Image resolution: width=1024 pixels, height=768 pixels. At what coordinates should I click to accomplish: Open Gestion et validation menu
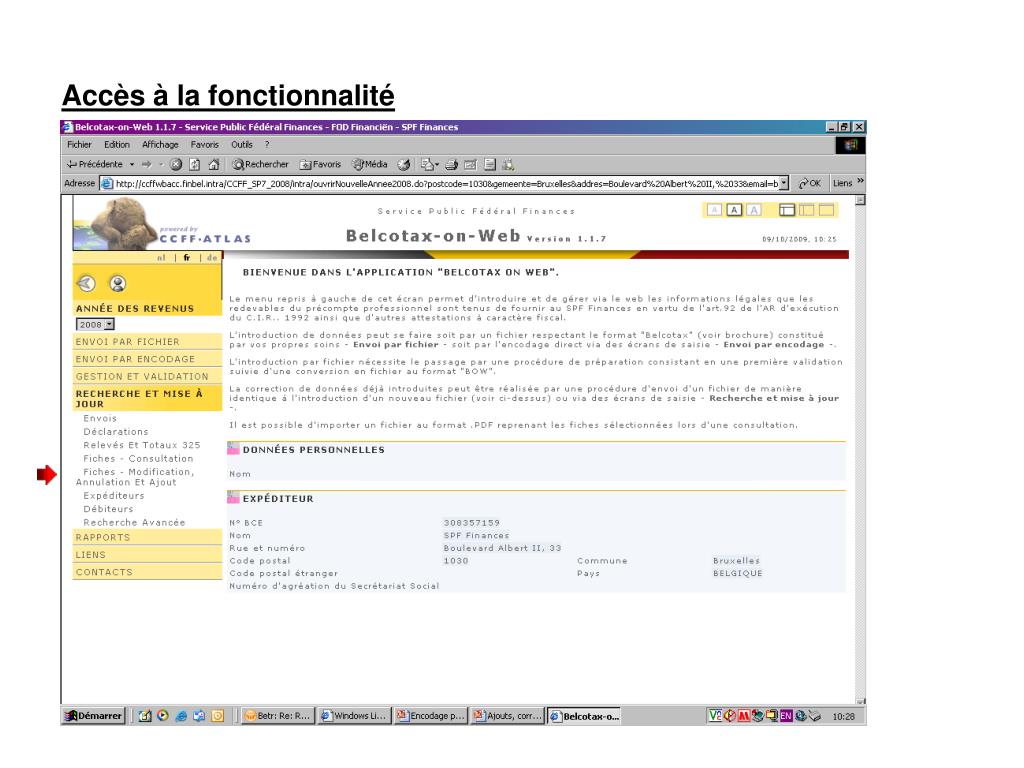[x=148, y=377]
